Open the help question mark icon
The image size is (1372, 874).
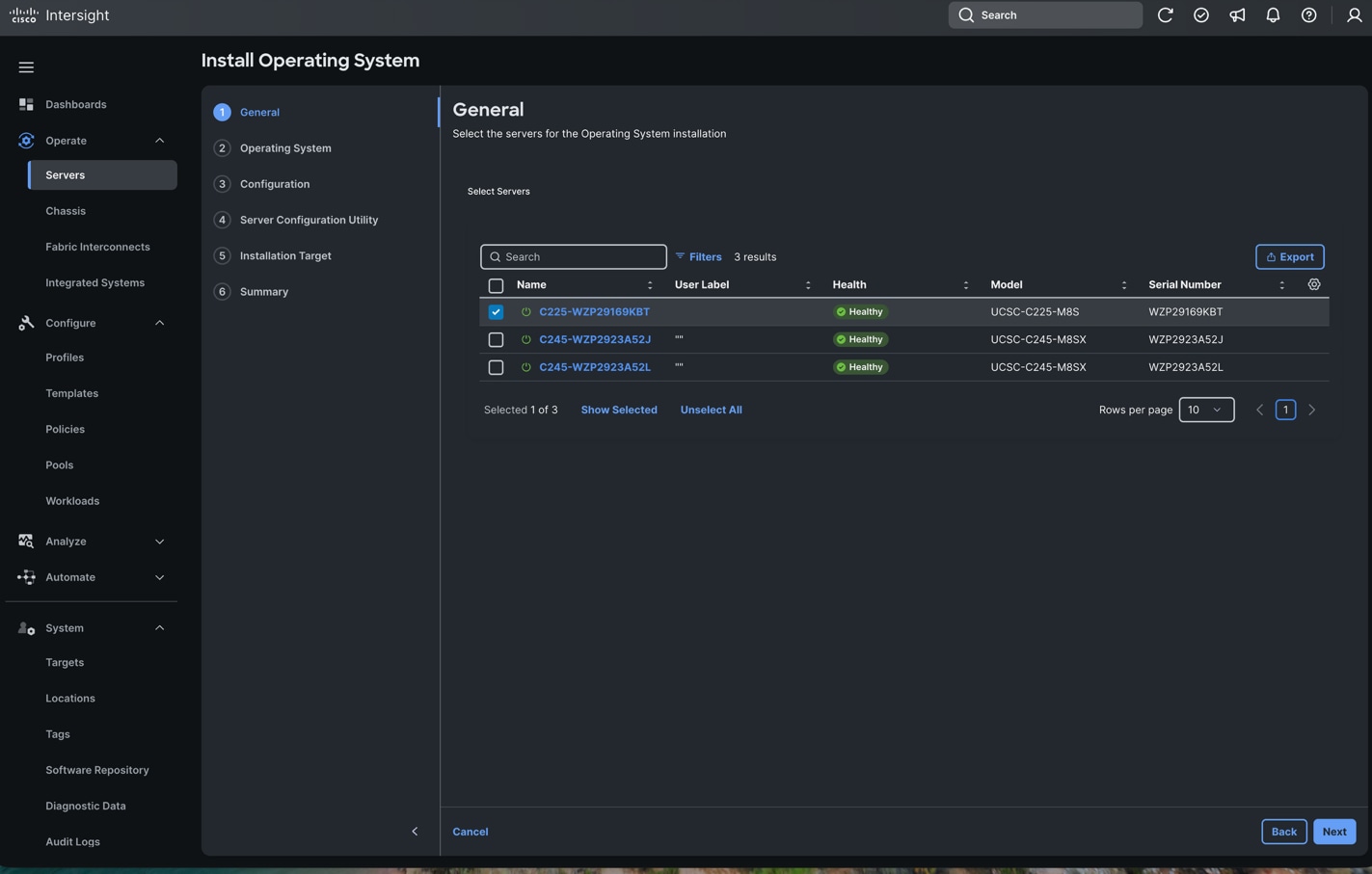click(1308, 14)
